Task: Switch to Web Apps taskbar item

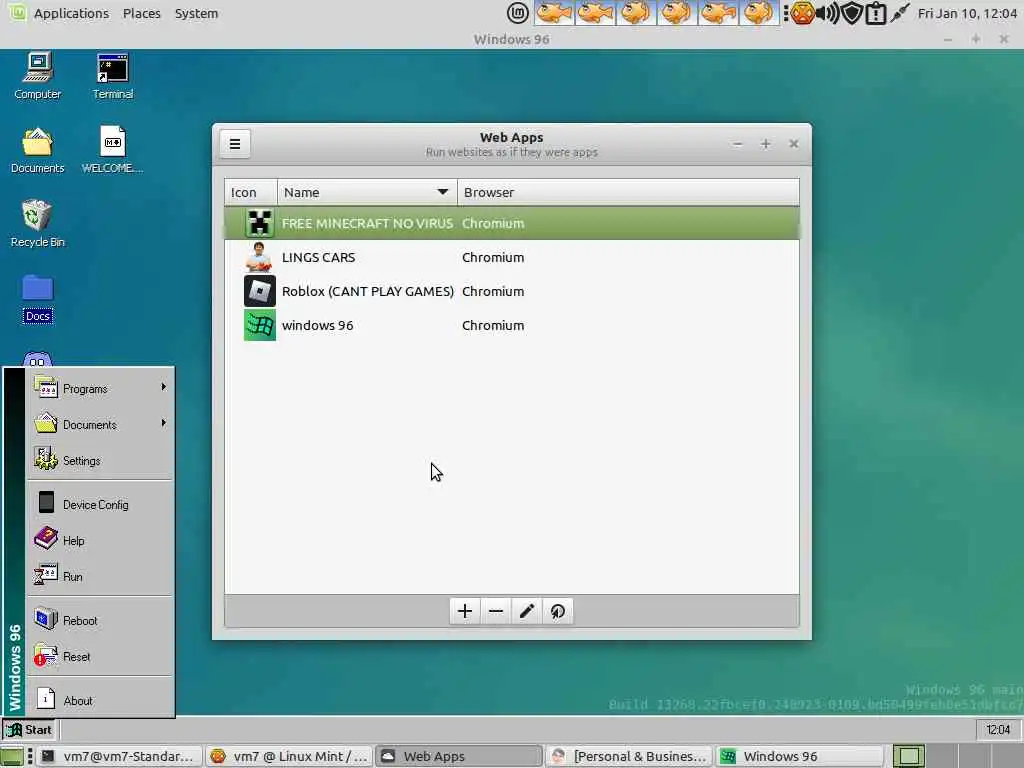Action: pos(460,756)
